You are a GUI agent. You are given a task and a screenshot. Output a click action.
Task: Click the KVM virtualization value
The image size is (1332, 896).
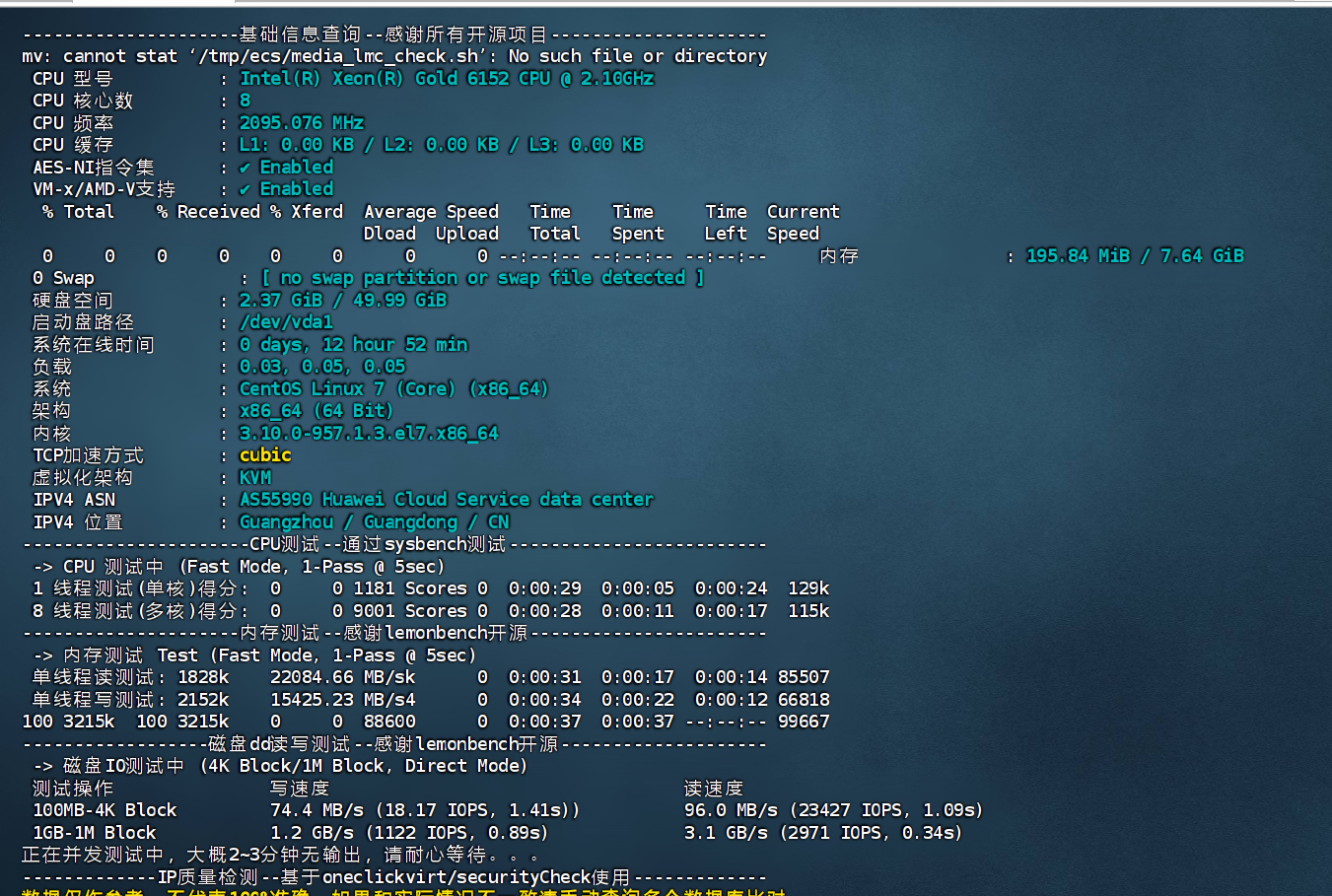(x=254, y=478)
